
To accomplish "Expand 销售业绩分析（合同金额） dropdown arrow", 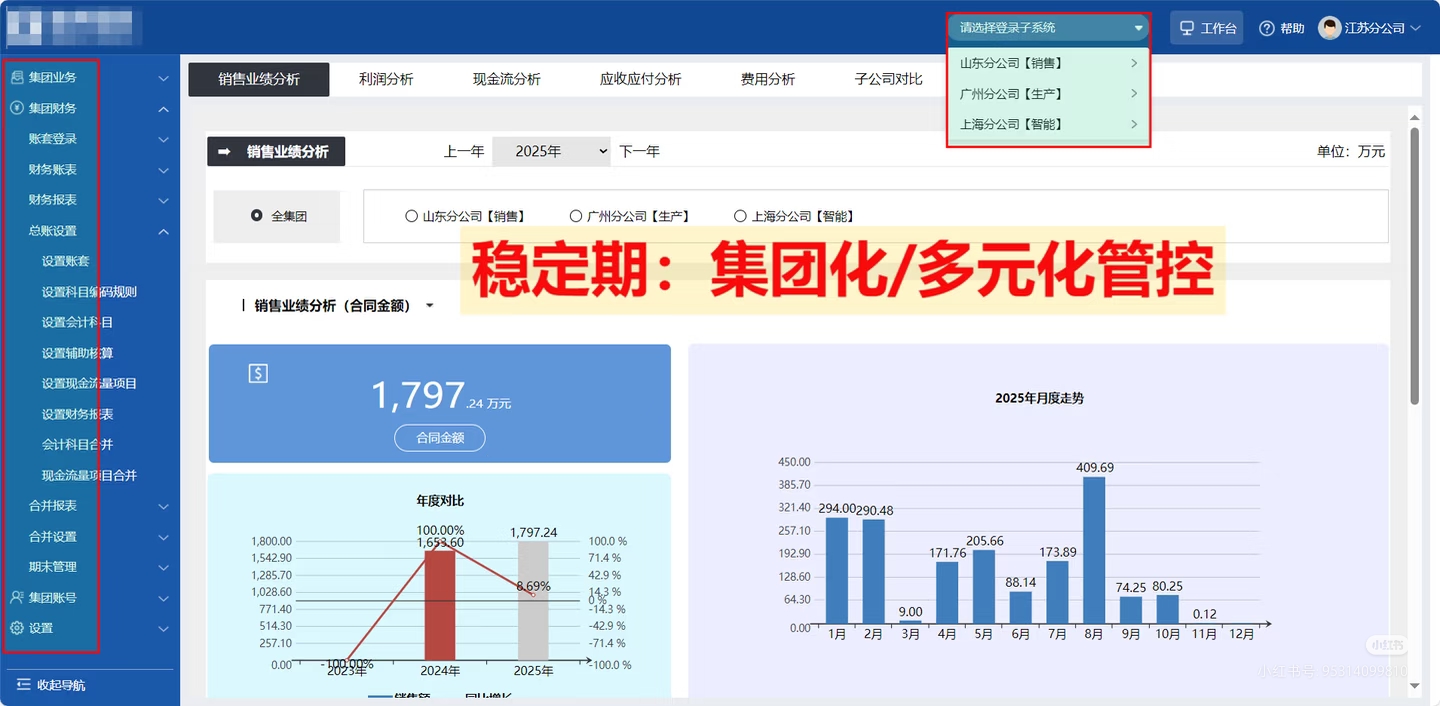I will pyautogui.click(x=430, y=306).
